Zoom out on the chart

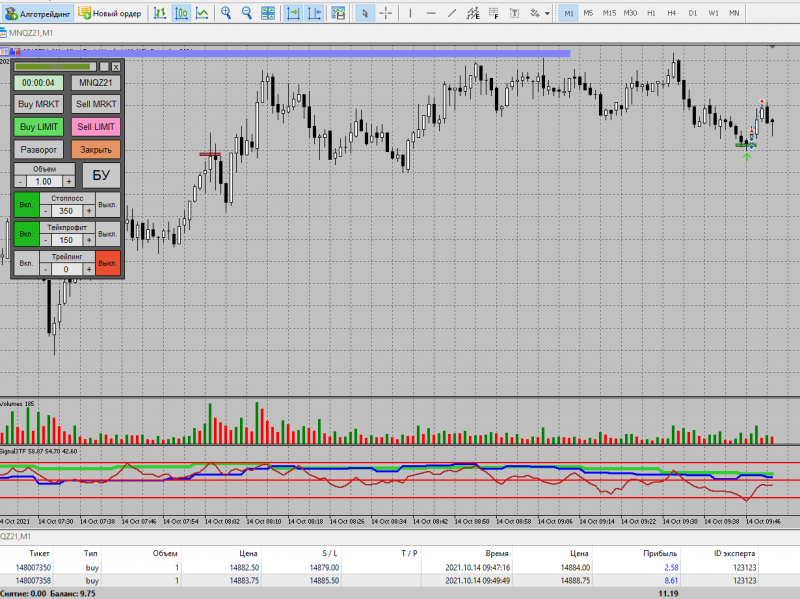(247, 13)
